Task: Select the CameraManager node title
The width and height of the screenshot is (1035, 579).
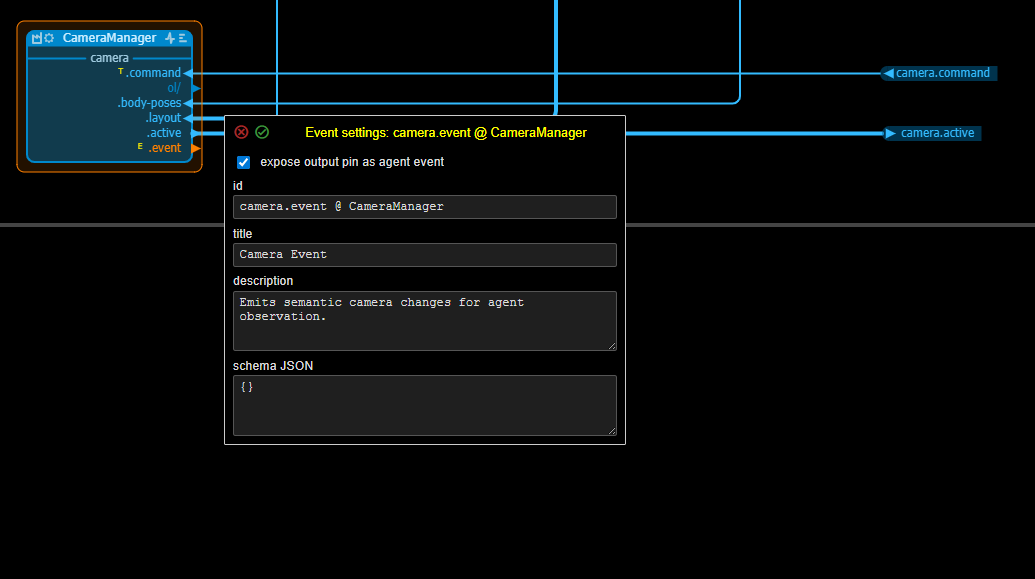Action: click(110, 38)
